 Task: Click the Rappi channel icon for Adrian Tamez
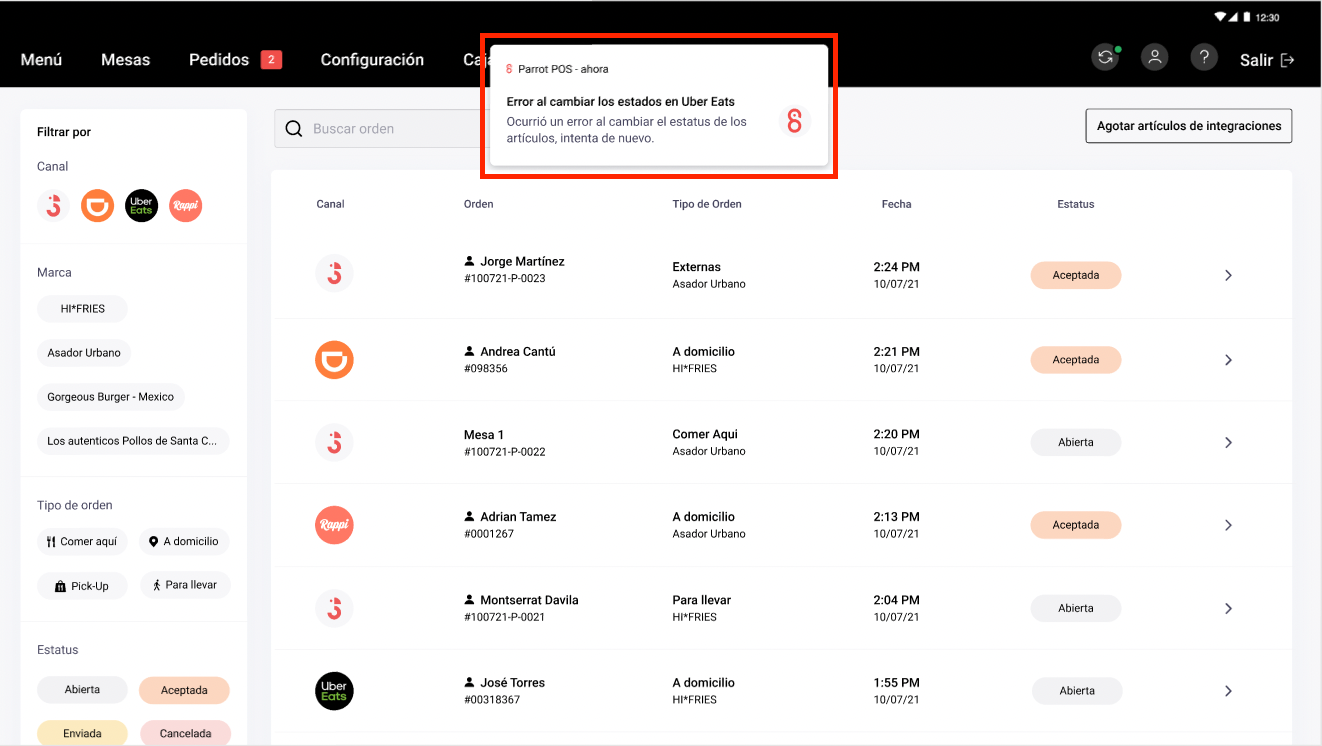334,525
